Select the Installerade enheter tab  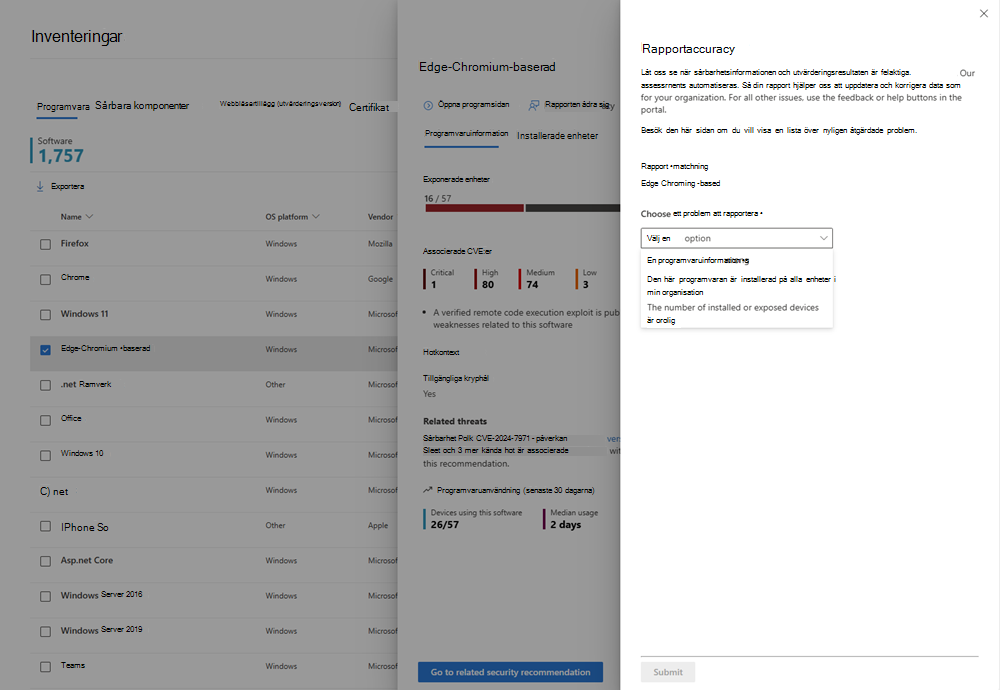click(x=557, y=135)
